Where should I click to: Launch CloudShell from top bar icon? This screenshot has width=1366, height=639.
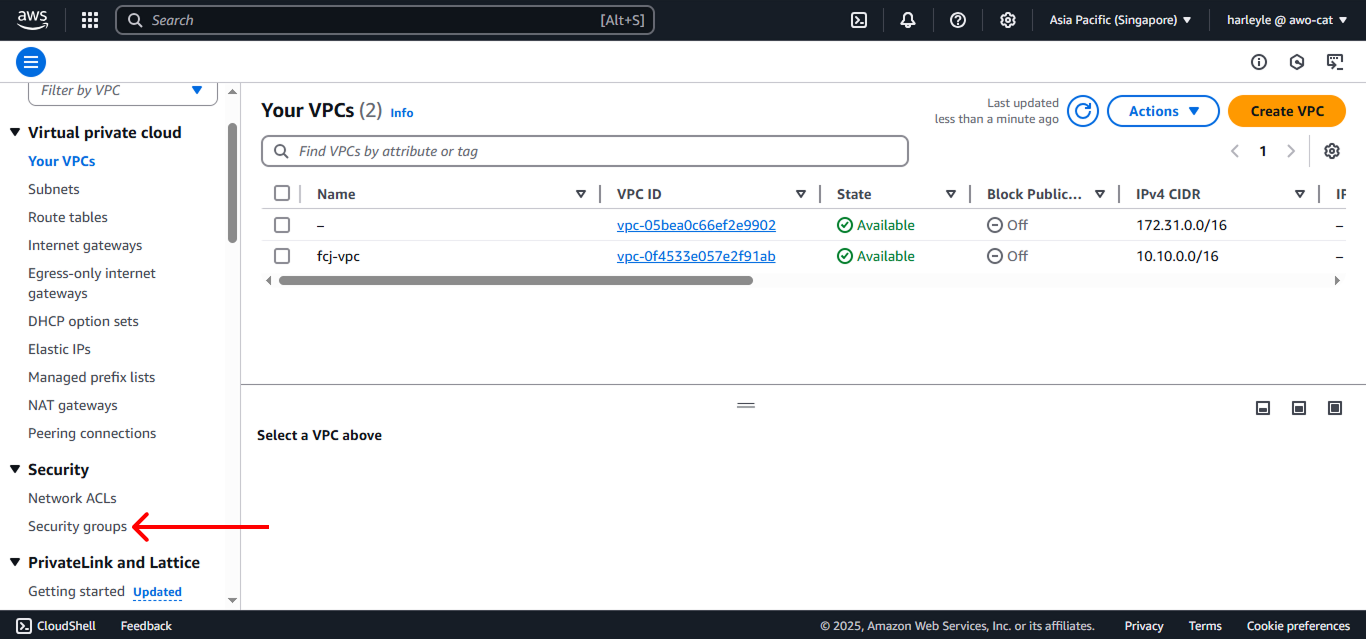[x=859, y=20]
